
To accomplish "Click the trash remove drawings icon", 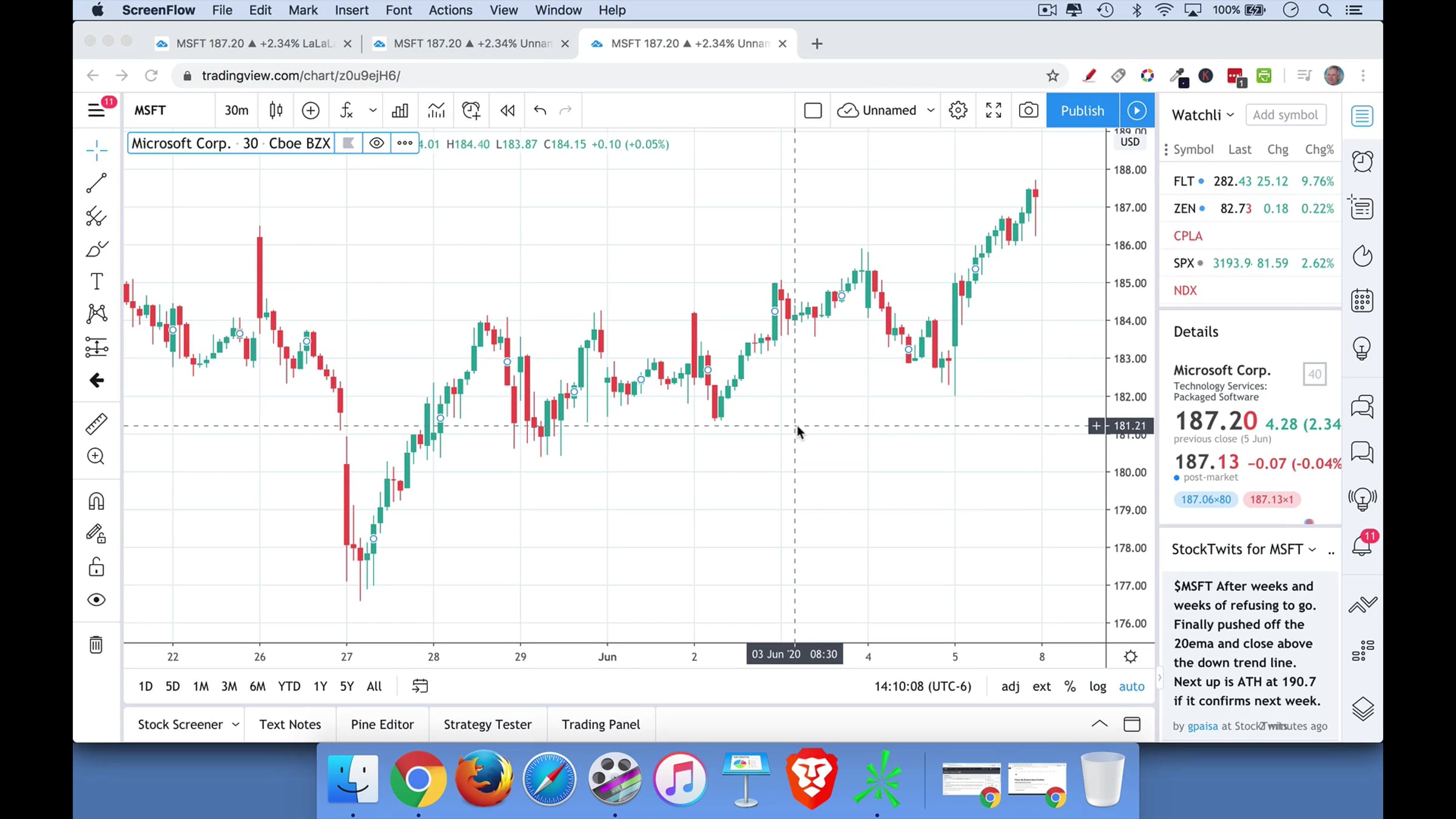I will (x=96, y=644).
